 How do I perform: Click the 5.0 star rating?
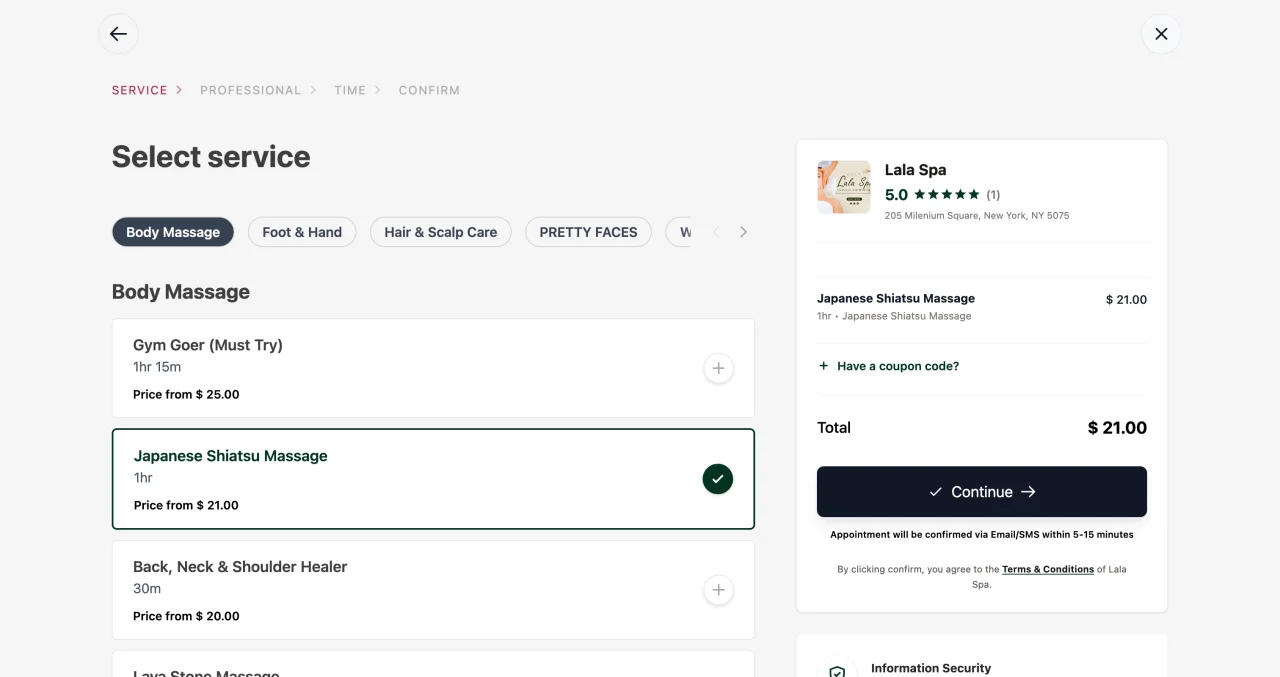(932, 195)
